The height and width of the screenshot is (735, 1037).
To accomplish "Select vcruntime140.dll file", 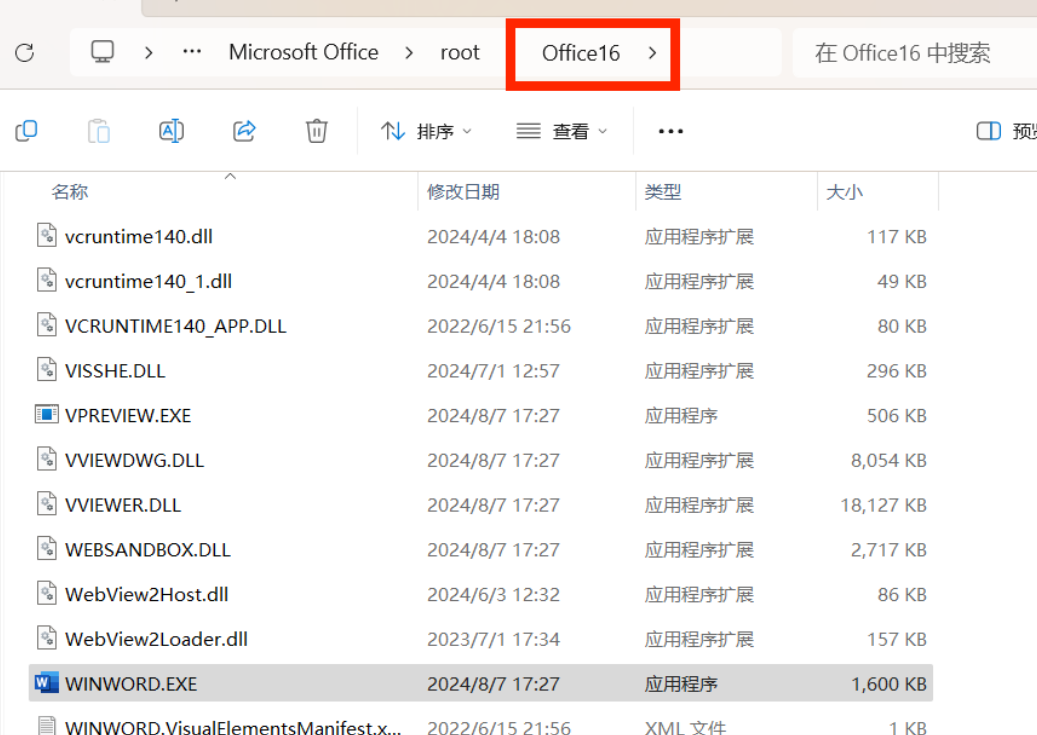I will tap(139, 237).
